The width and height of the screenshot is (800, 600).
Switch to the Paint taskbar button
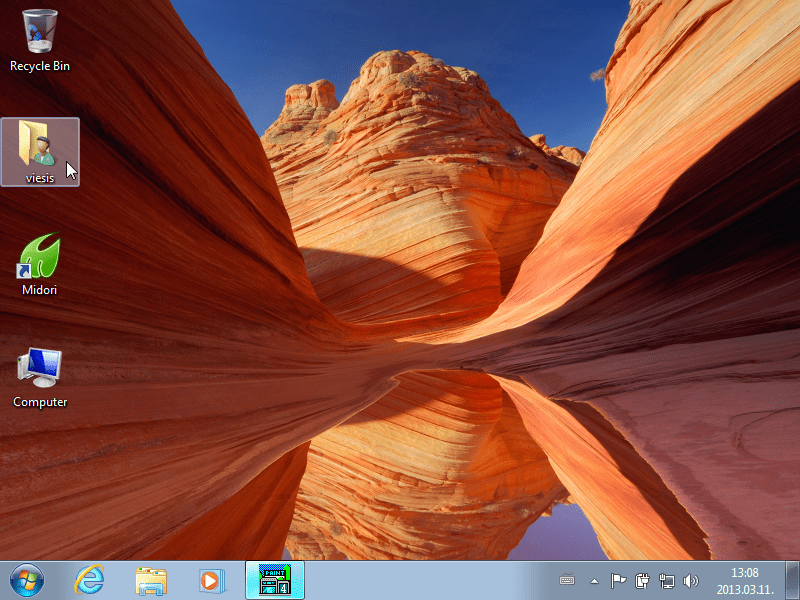coord(275,580)
